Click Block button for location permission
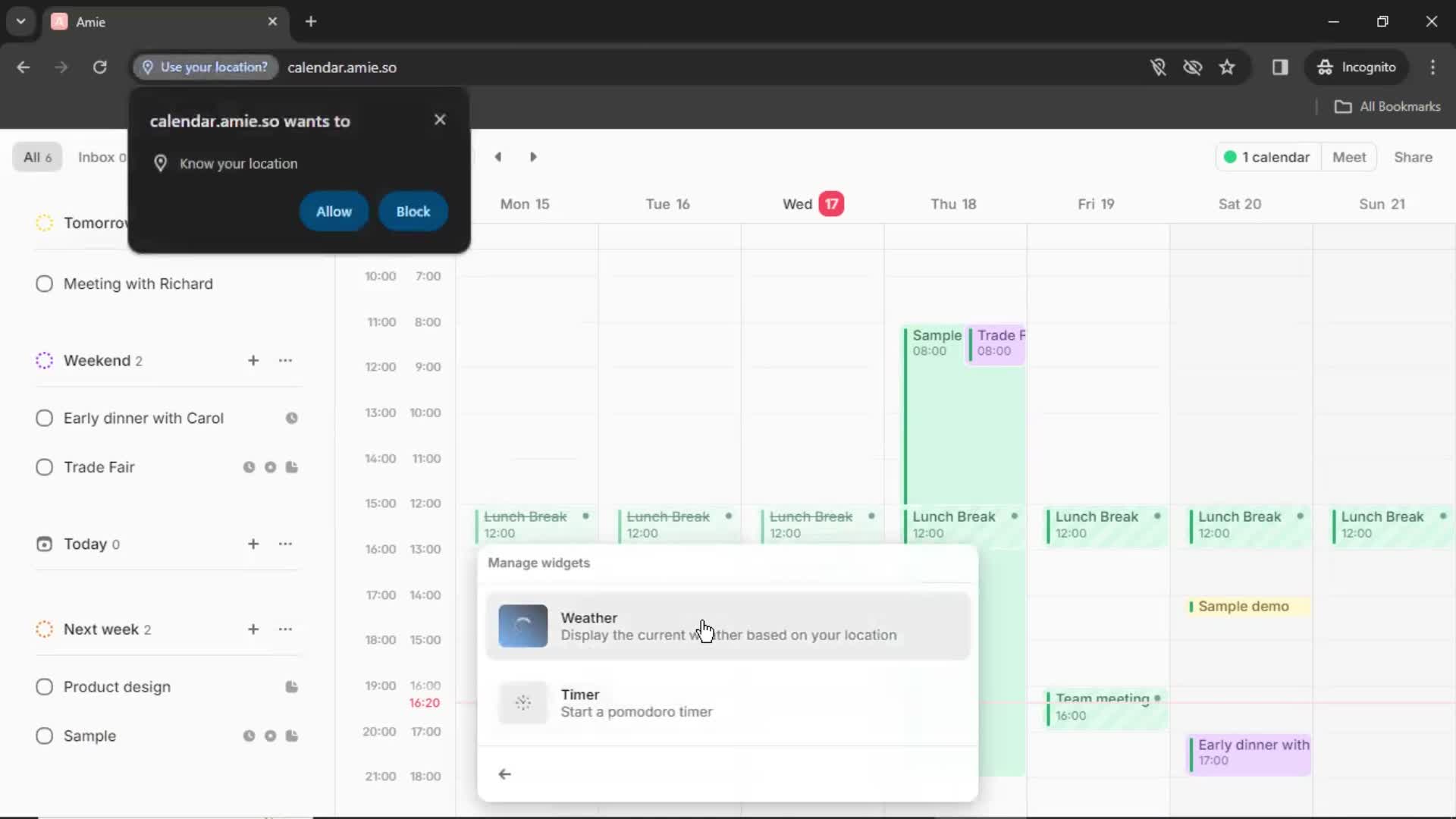 click(412, 211)
